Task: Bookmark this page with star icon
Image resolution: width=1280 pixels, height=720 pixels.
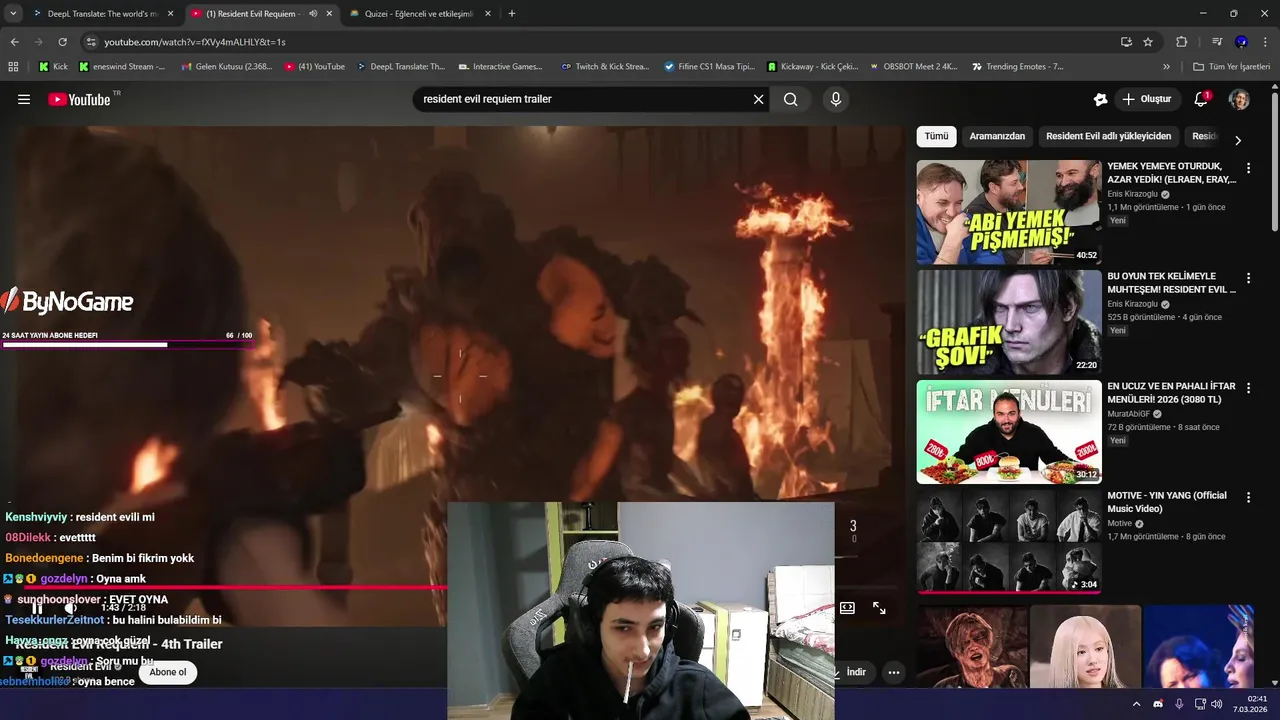Action: (x=1148, y=42)
